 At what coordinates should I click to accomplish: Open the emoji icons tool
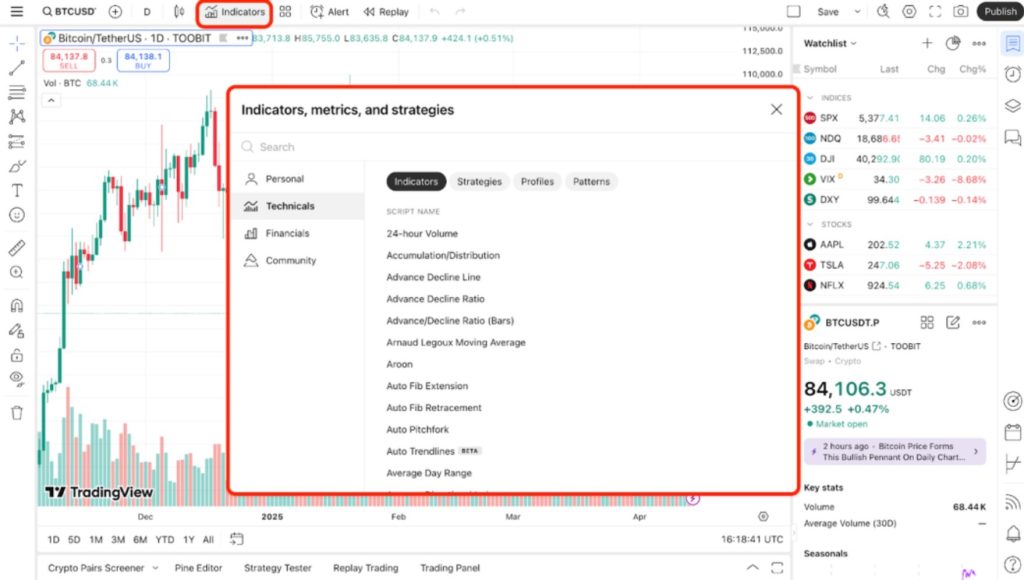coord(17,215)
